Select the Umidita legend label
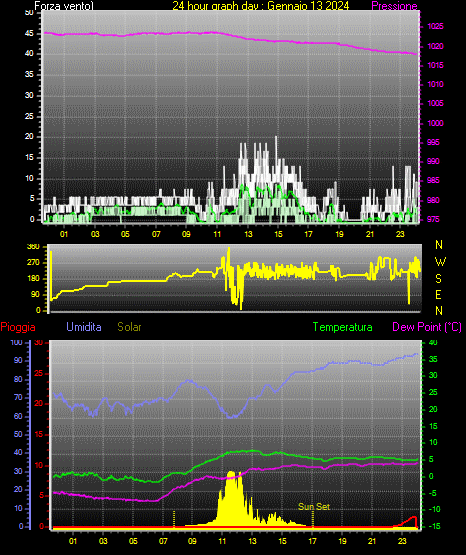The image size is (466, 555). coord(84,326)
